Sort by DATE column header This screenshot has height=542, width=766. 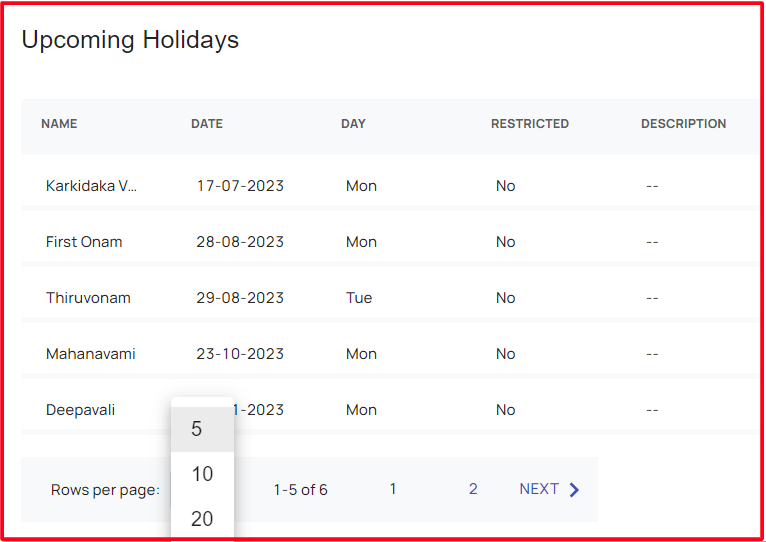[x=207, y=124]
